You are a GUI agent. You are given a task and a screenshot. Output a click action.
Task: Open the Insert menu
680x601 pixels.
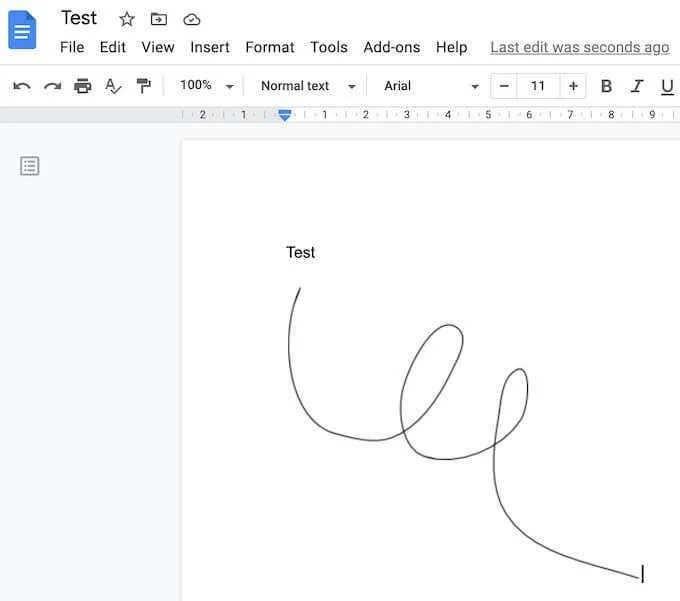coord(210,47)
